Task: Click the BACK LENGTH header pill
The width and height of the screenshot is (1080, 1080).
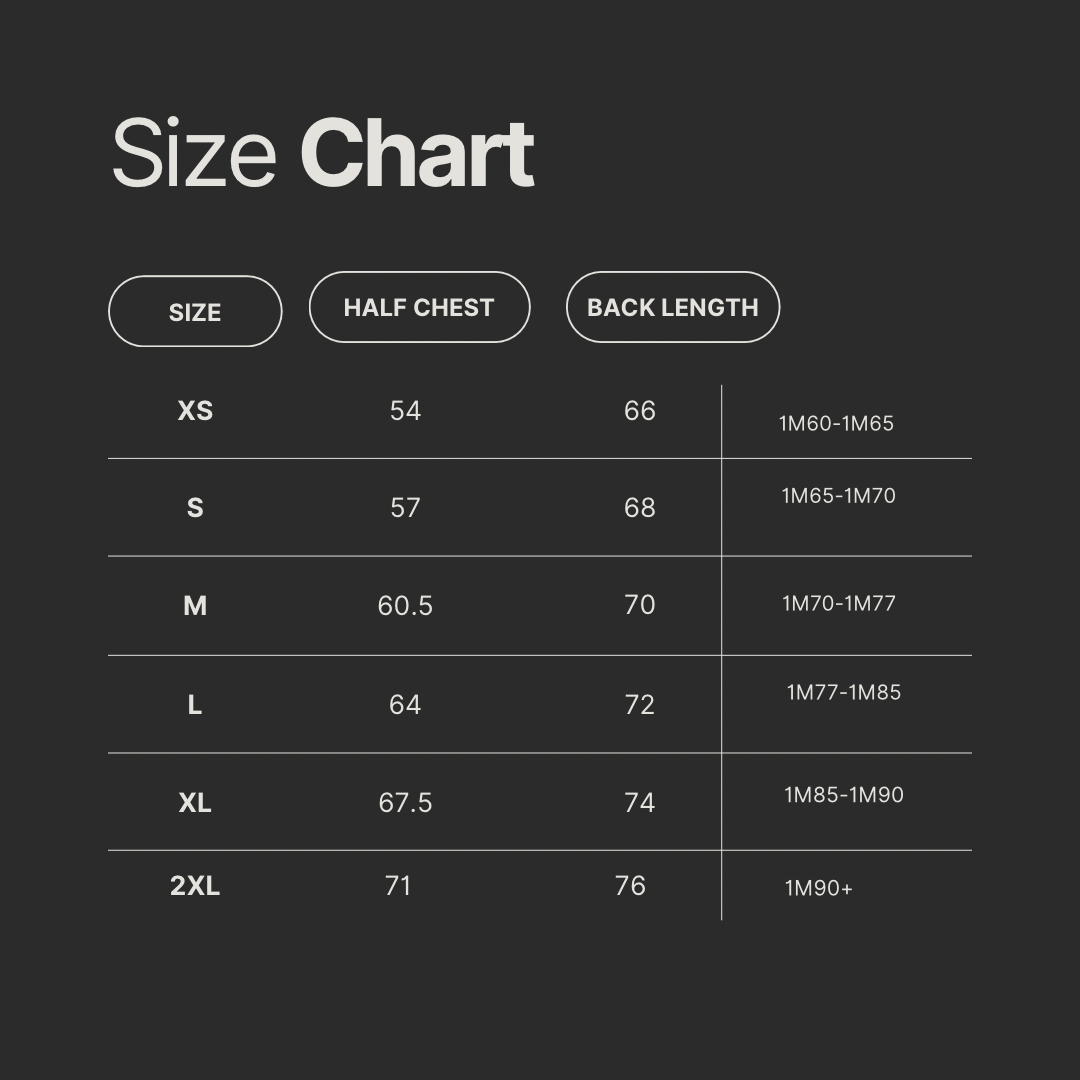Action: coord(672,307)
